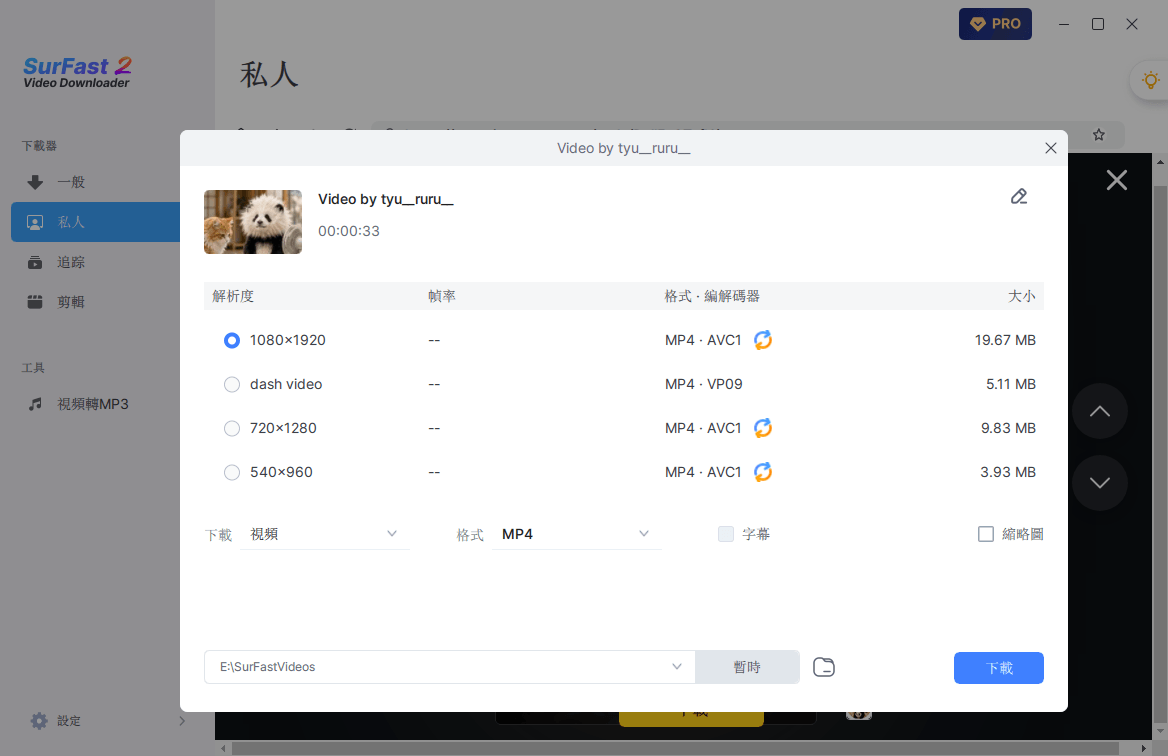Click the 00:00:33 duration text

pos(349,231)
